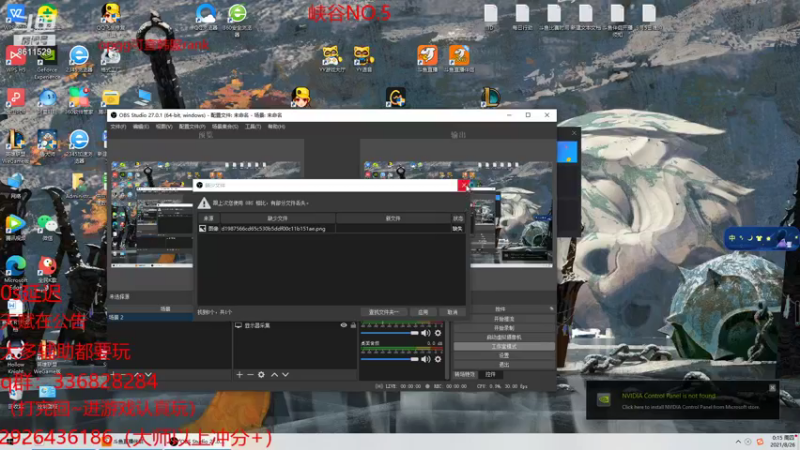Expand system tray hidden icons chevron
Viewport: 800px width, 450px height.
click(738, 442)
